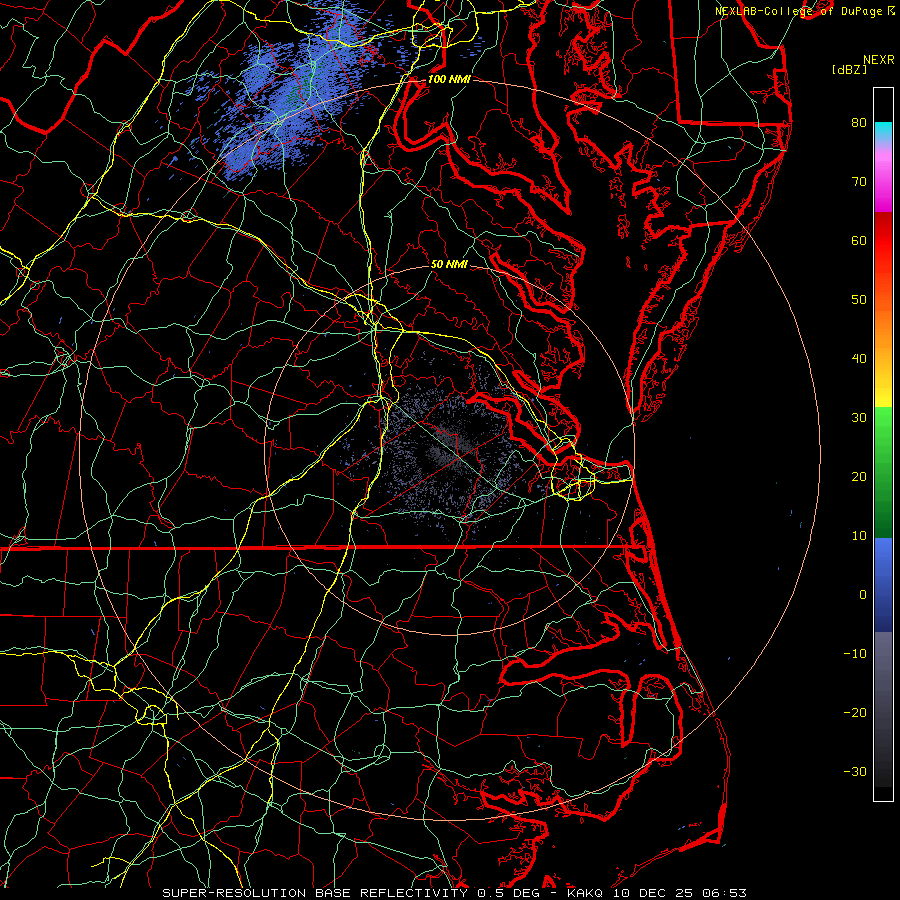Click the 70 dBZ scale value

(x=859, y=181)
